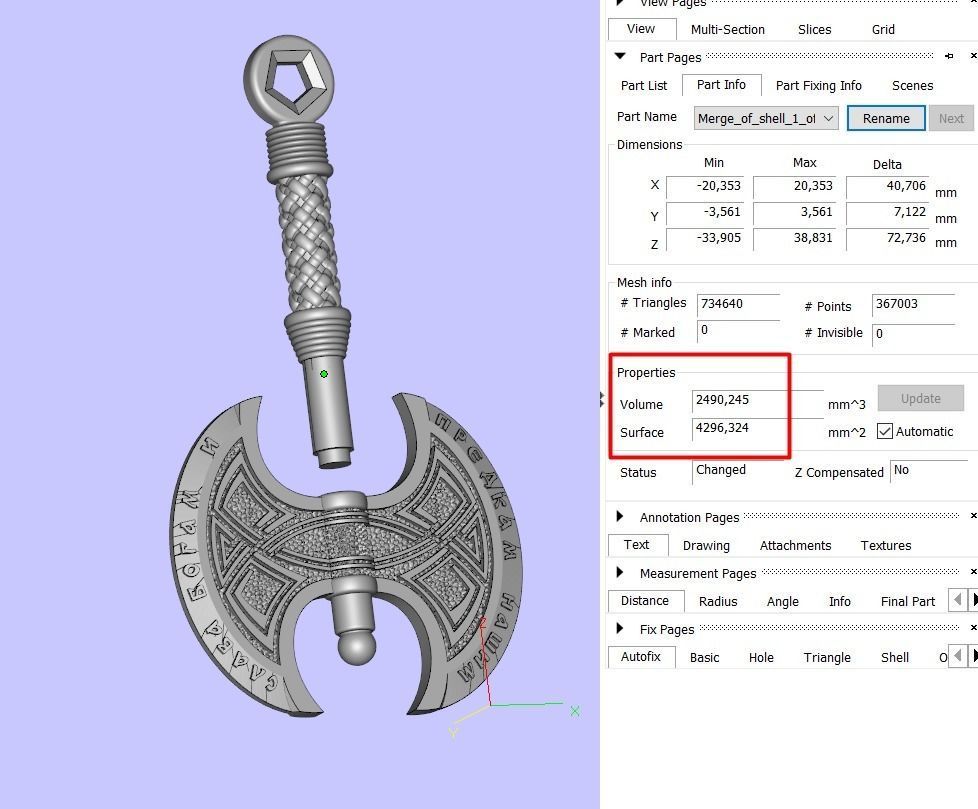978x809 pixels.
Task: Select the Distance measurement tab
Action: coord(645,601)
